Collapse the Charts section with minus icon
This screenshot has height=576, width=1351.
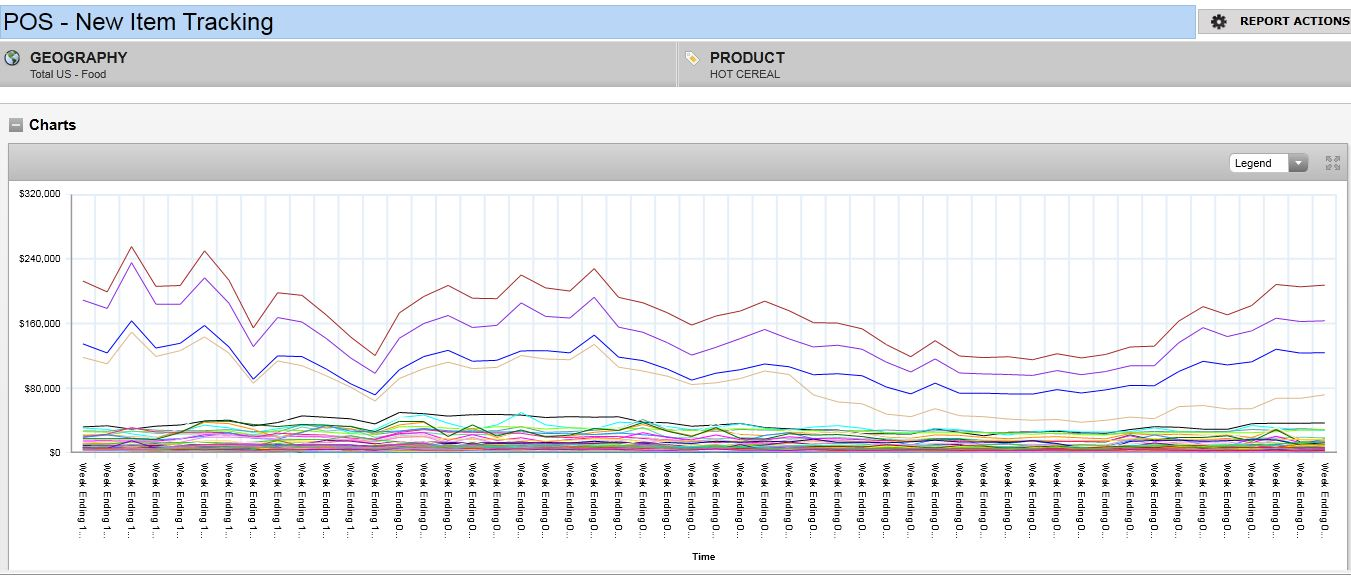tap(16, 125)
